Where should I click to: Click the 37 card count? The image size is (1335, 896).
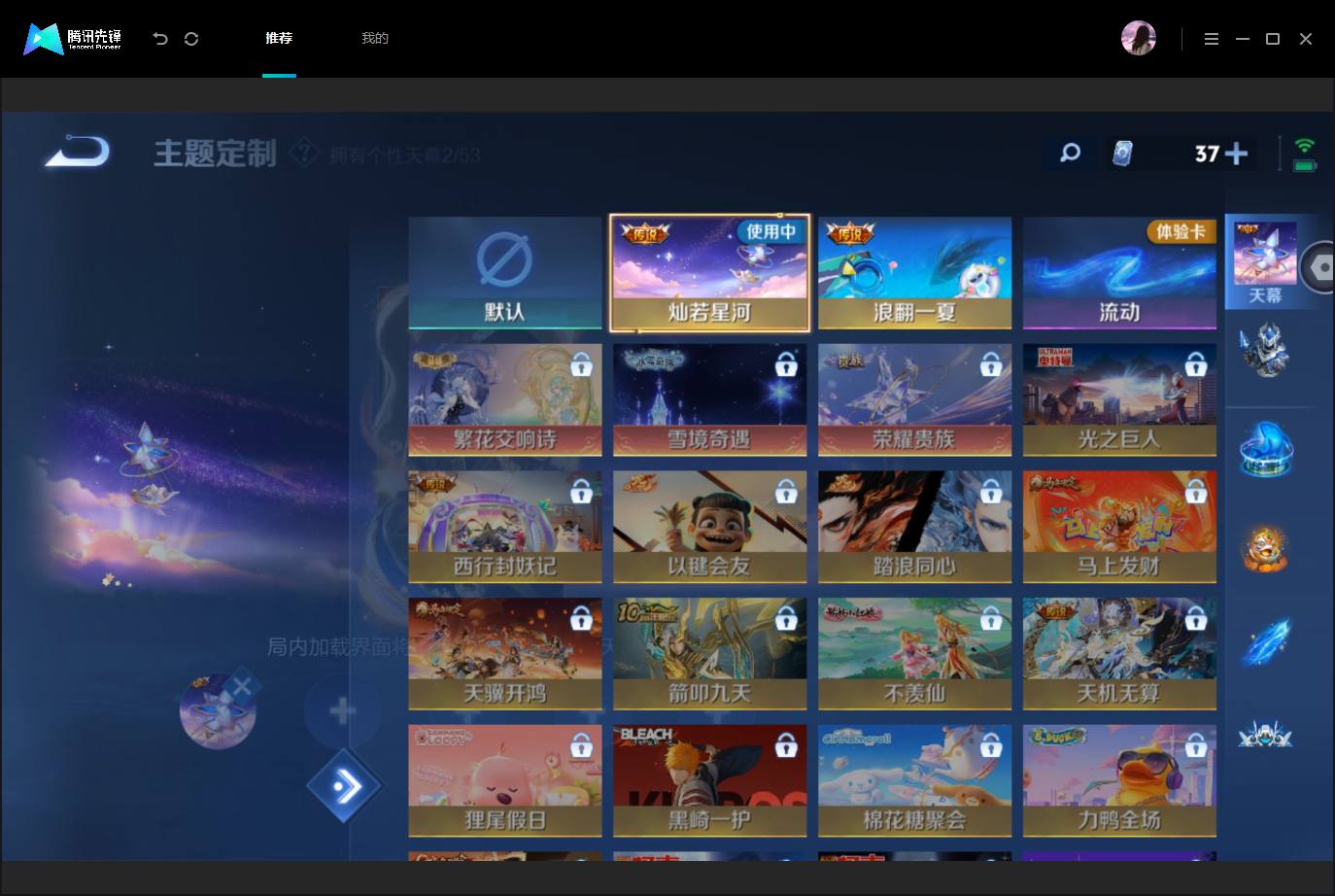point(1208,154)
